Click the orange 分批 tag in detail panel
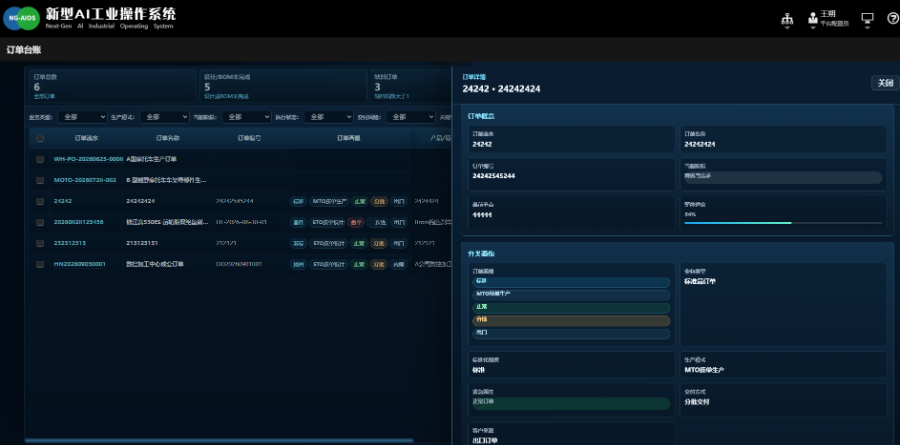The image size is (900, 445). 571,320
